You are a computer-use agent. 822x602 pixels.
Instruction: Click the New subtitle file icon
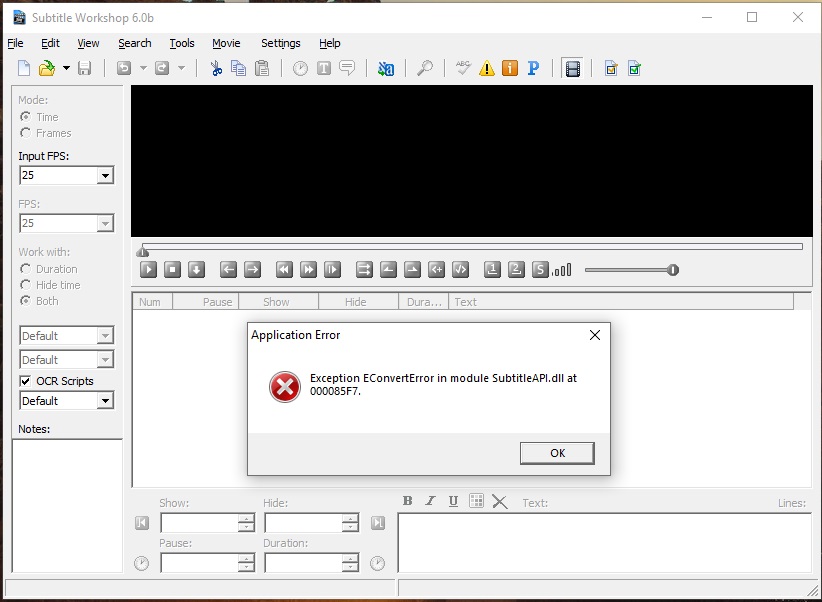pos(24,68)
